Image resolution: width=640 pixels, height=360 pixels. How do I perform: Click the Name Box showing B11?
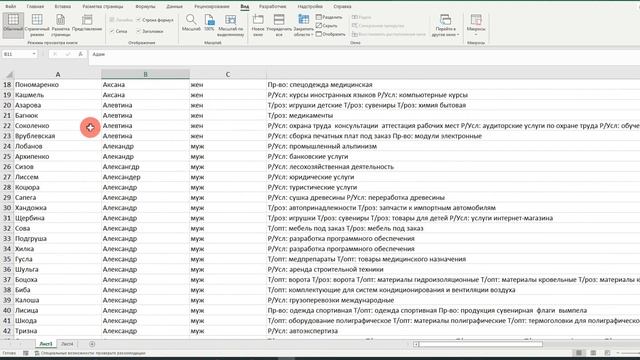click(x=16, y=54)
